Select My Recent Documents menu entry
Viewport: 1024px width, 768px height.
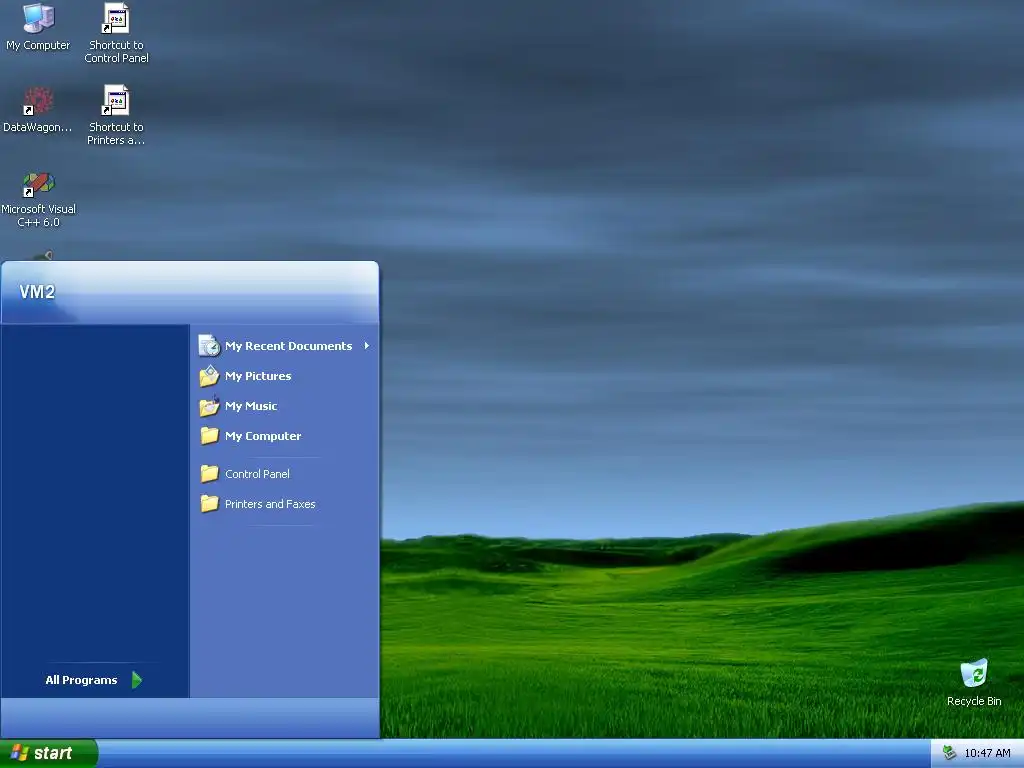285,345
